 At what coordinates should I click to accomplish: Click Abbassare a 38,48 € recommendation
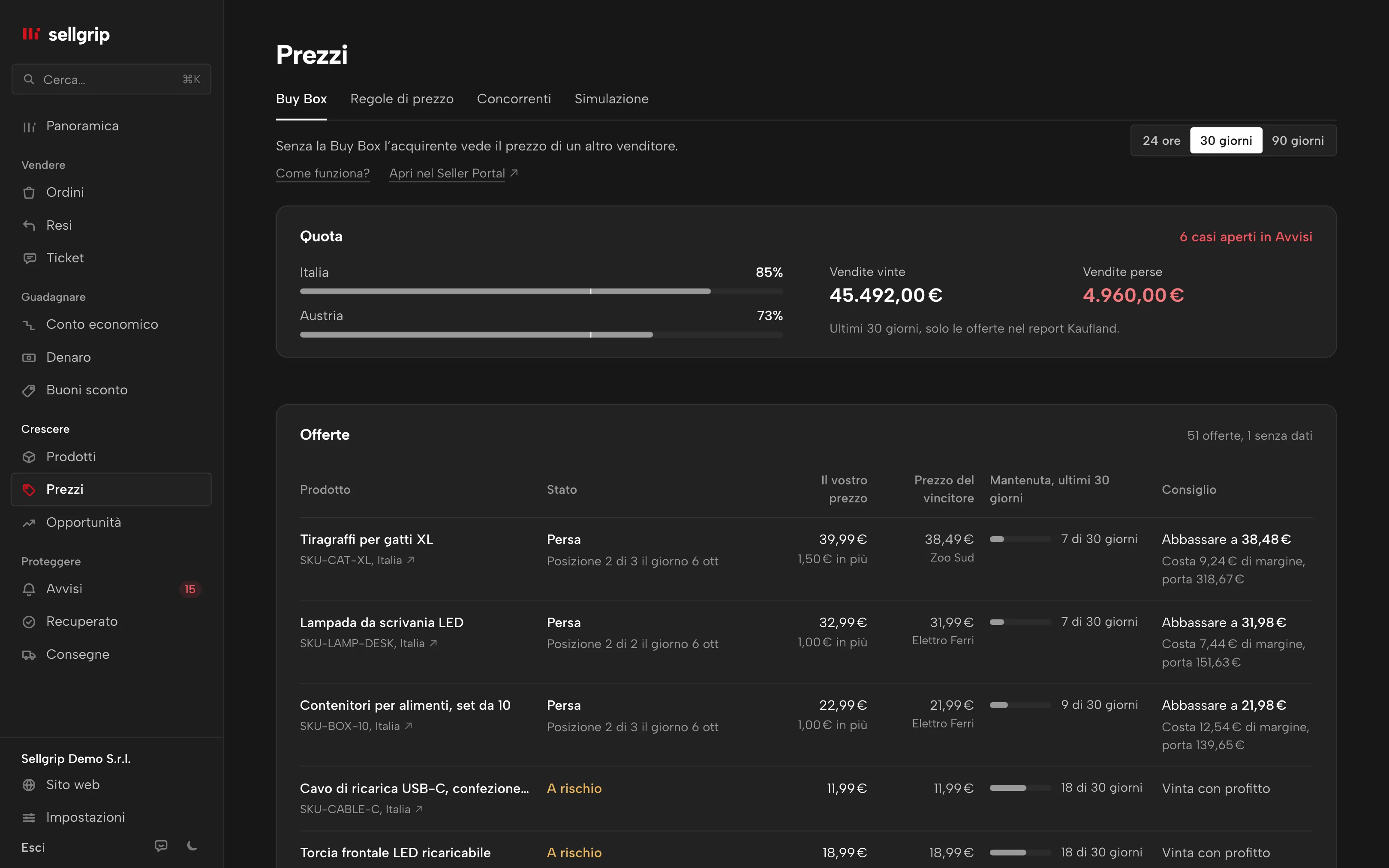1226,540
